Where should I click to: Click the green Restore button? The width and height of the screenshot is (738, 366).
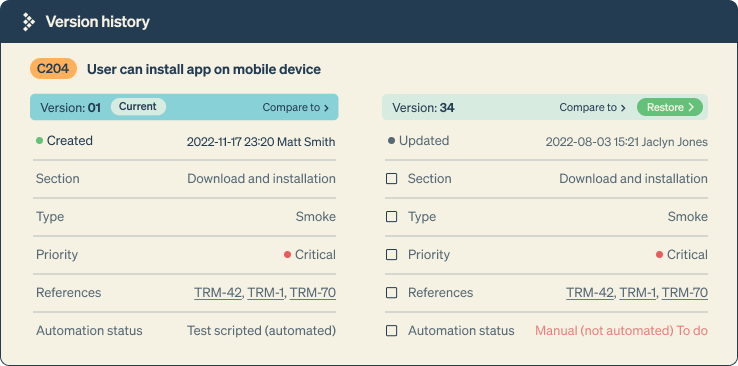pyautogui.click(x=670, y=107)
